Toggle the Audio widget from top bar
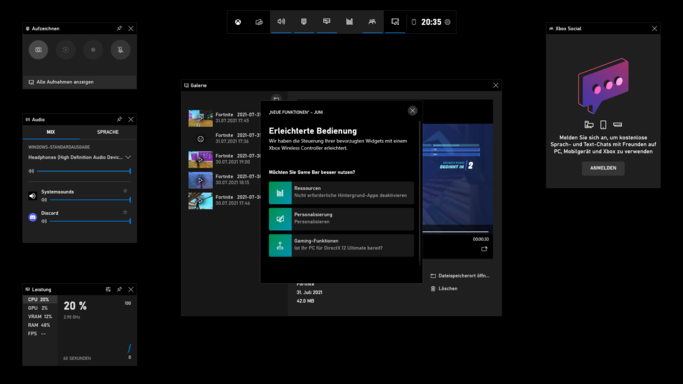The height and width of the screenshot is (384, 683). [x=281, y=21]
